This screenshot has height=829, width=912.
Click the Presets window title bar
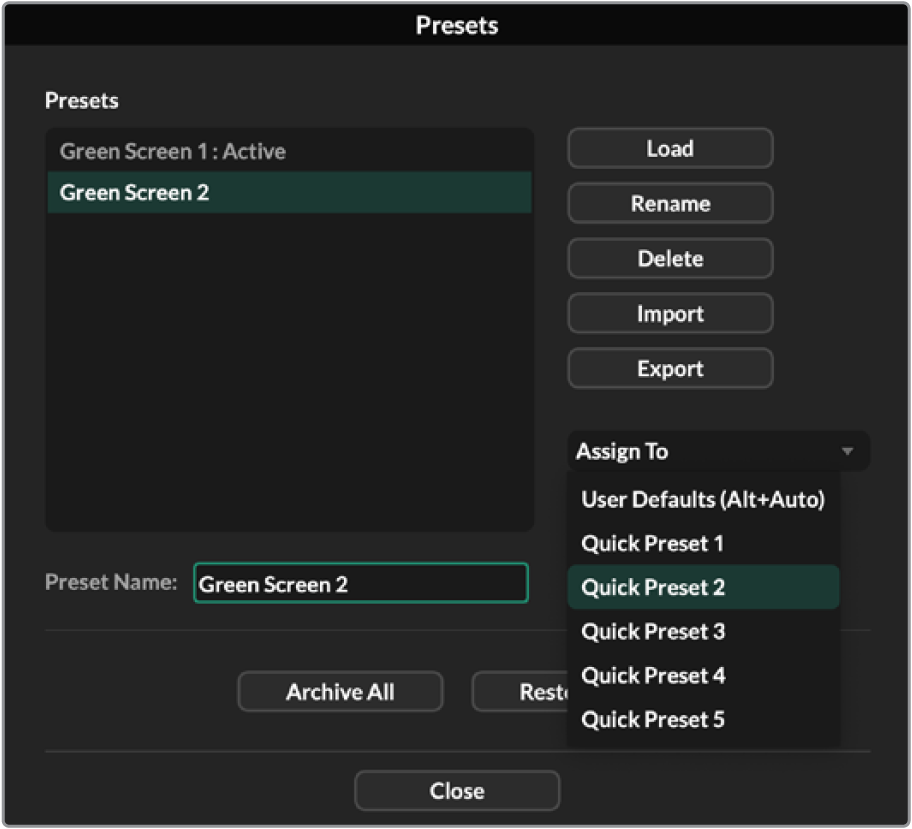[x=456, y=25]
